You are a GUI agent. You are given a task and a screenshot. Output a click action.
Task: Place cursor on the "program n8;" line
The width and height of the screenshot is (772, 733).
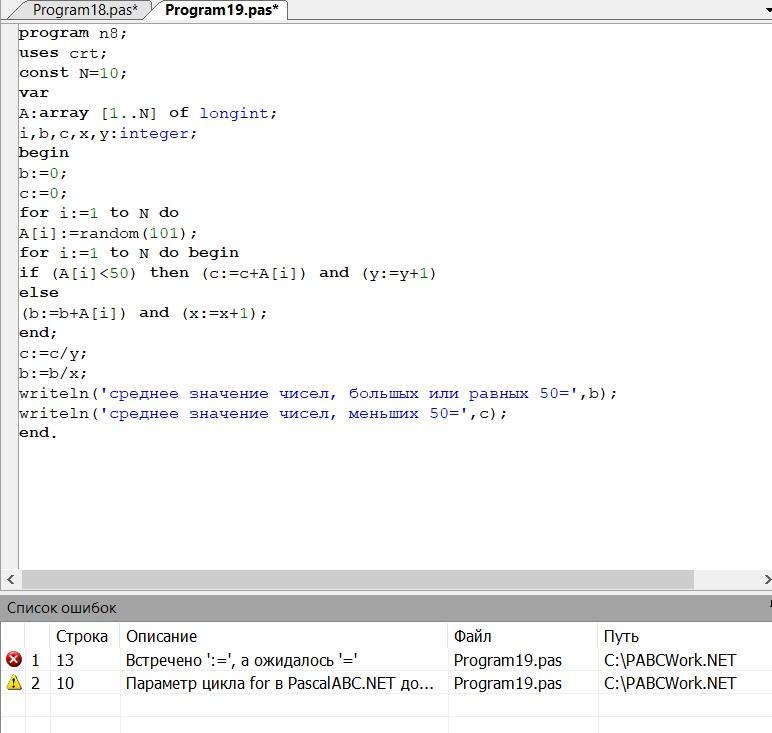73,33
